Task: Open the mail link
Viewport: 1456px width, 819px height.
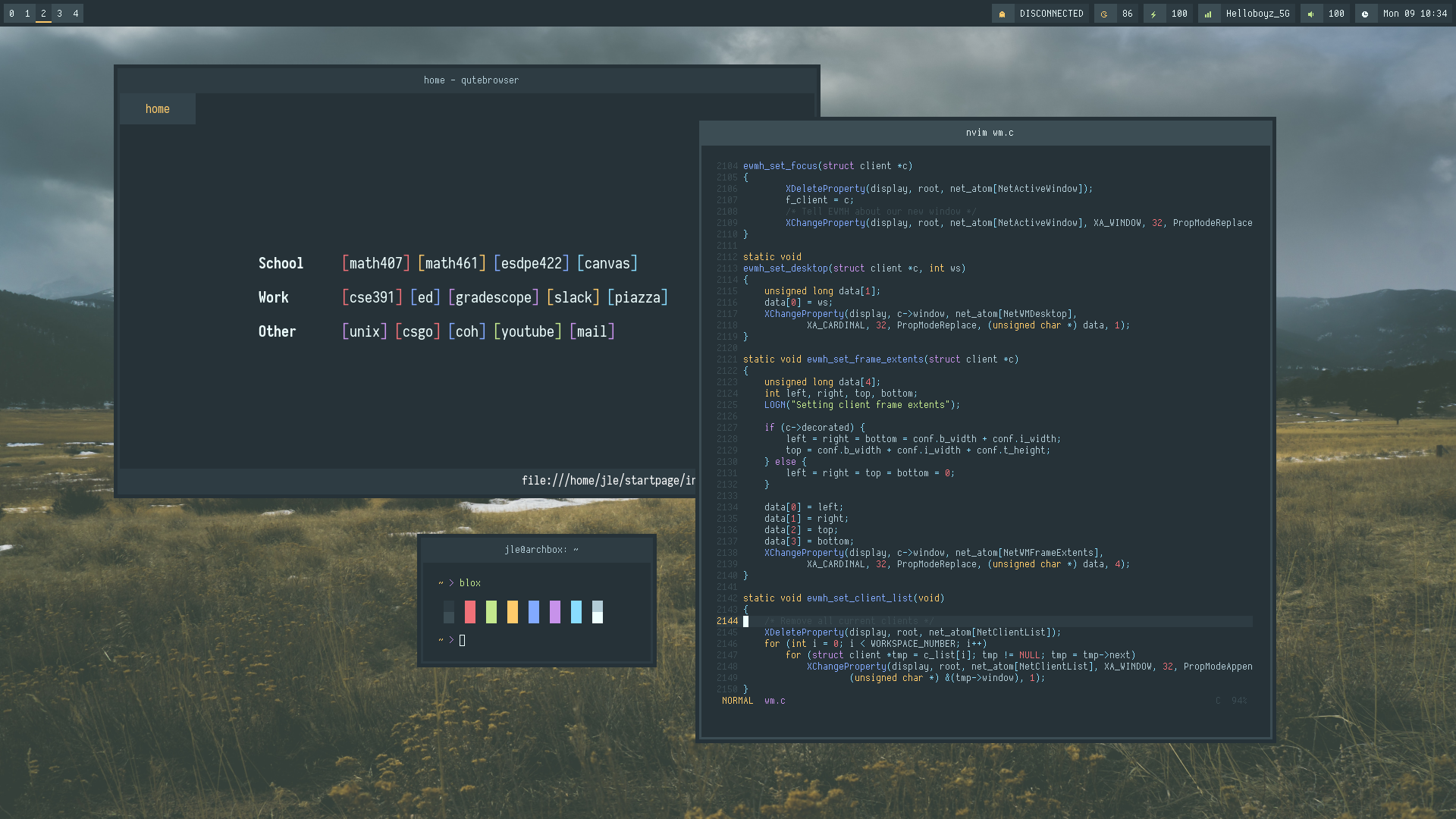Action: coord(591,331)
